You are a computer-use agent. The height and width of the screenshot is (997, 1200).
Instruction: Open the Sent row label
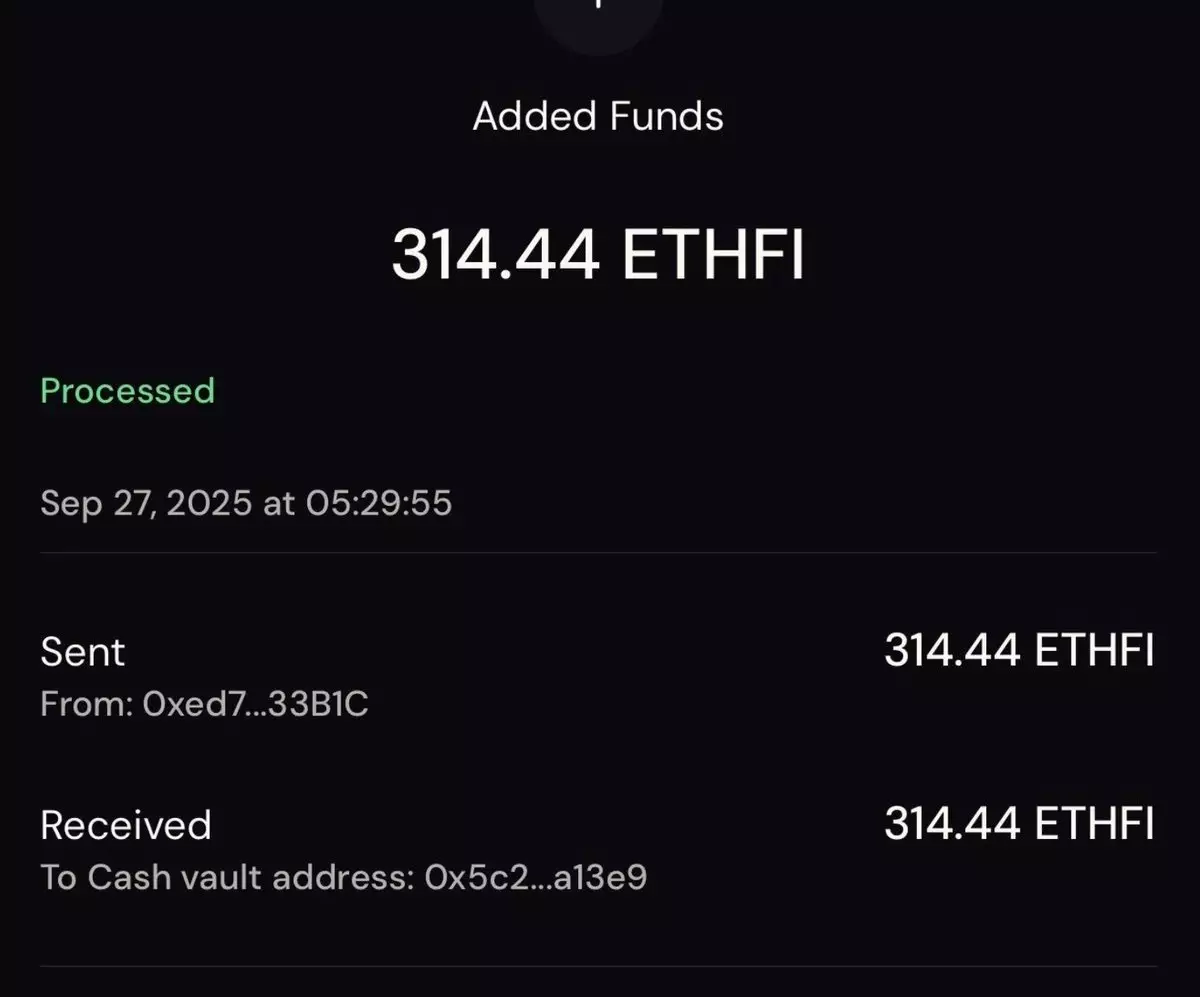pyautogui.click(x=83, y=652)
